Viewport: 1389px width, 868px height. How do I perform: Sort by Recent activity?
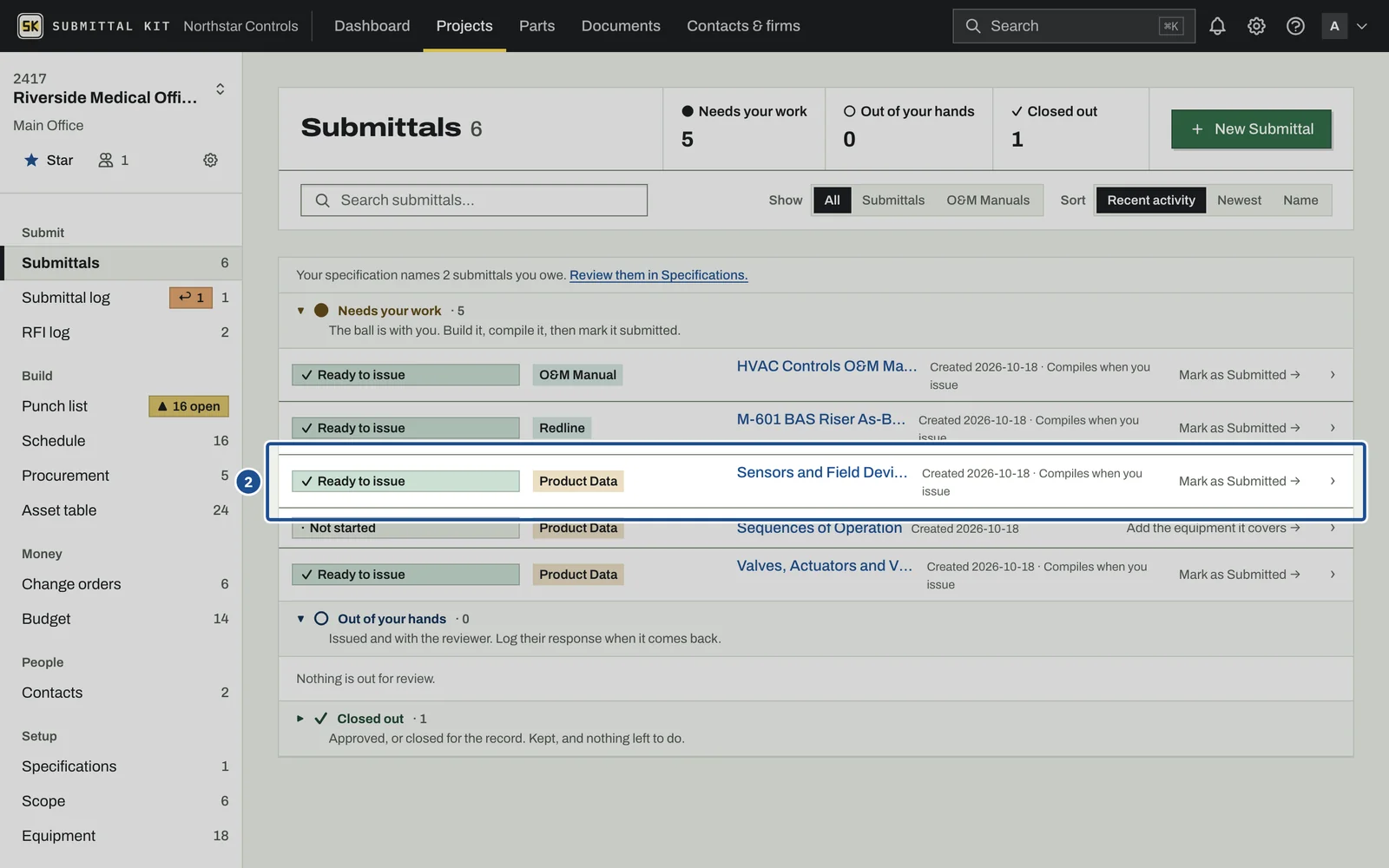point(1151,201)
